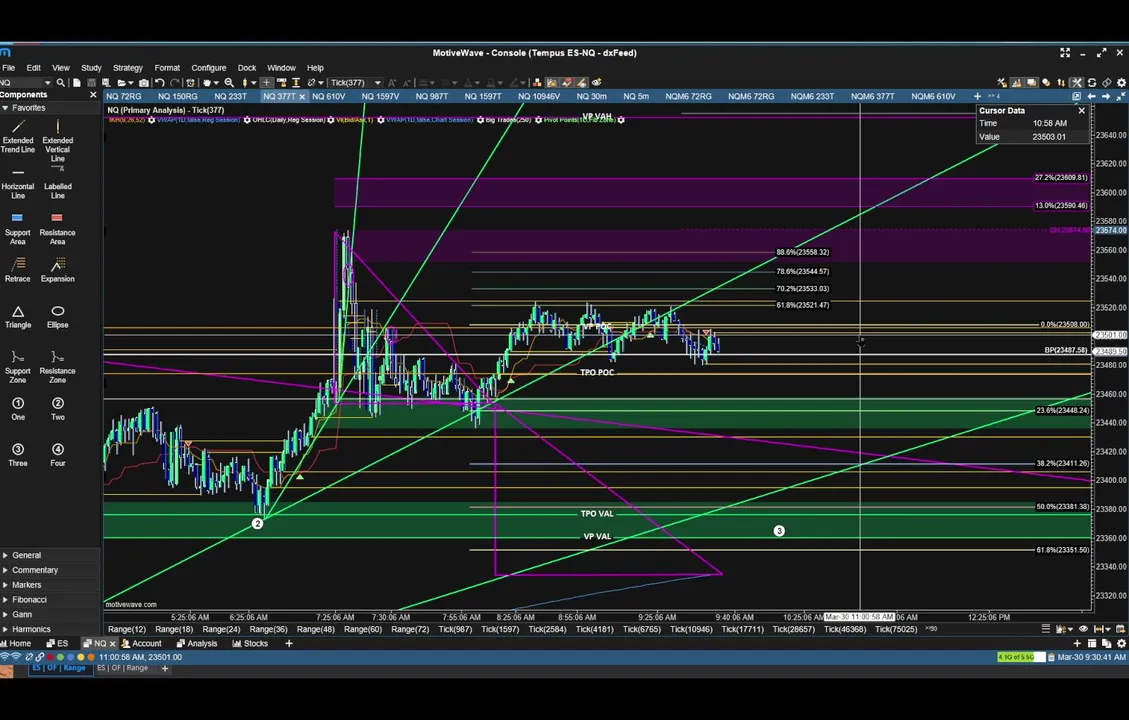Expand the Harmonics section
The image size is (1129, 720).
click(x=31, y=629)
